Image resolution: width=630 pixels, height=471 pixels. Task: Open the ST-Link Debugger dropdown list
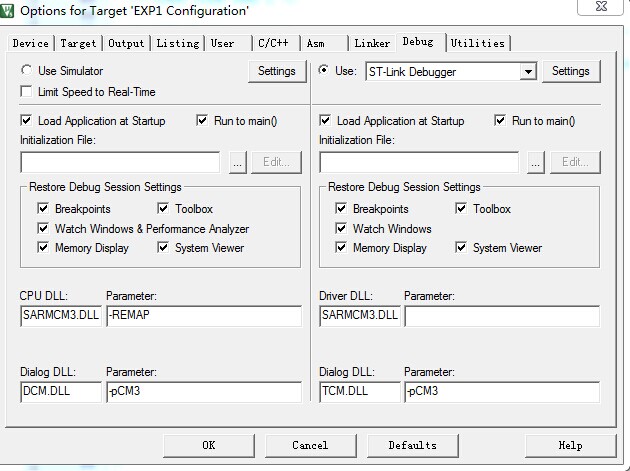coord(528,72)
